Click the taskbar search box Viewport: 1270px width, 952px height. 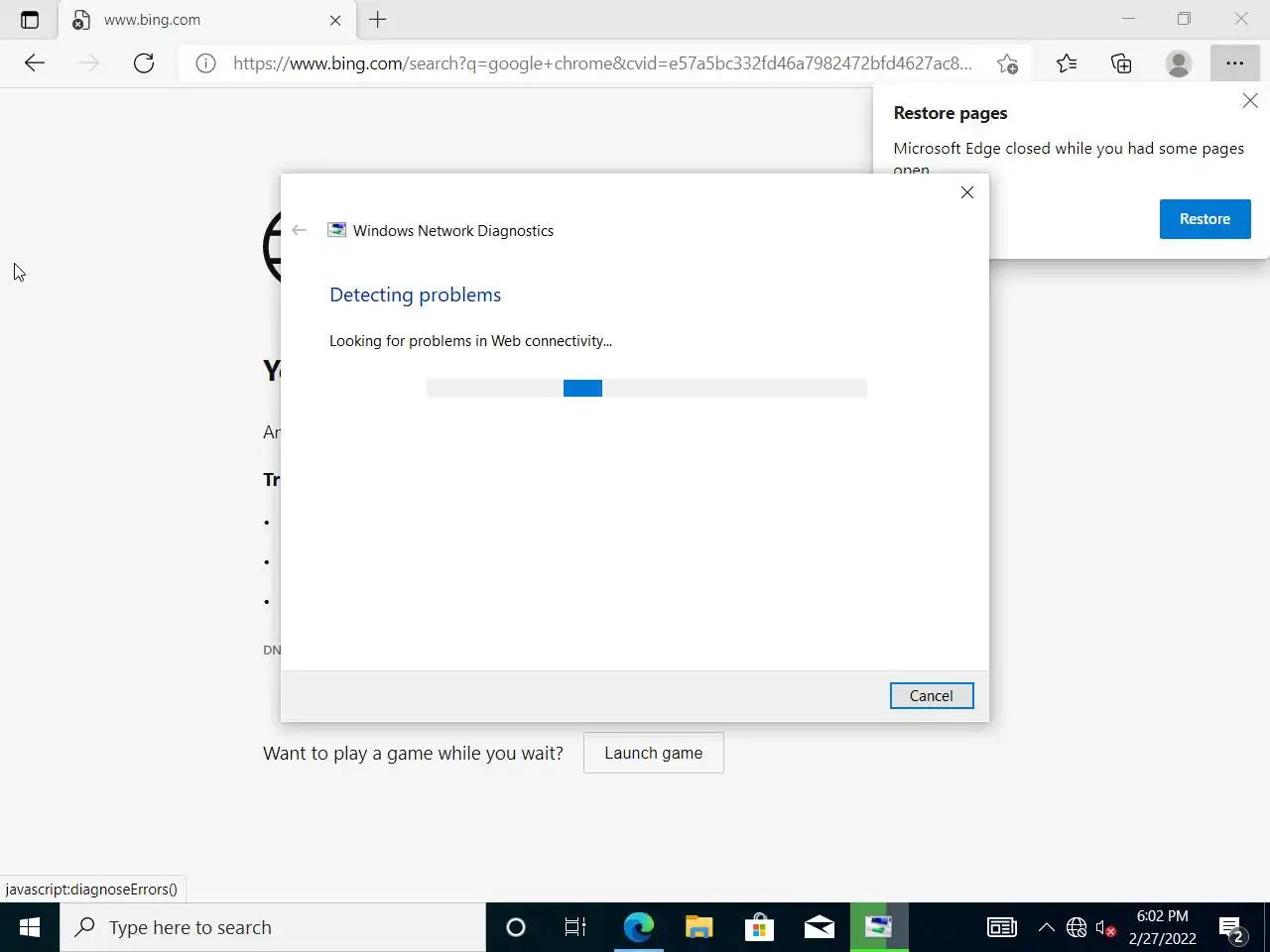tap(273, 927)
